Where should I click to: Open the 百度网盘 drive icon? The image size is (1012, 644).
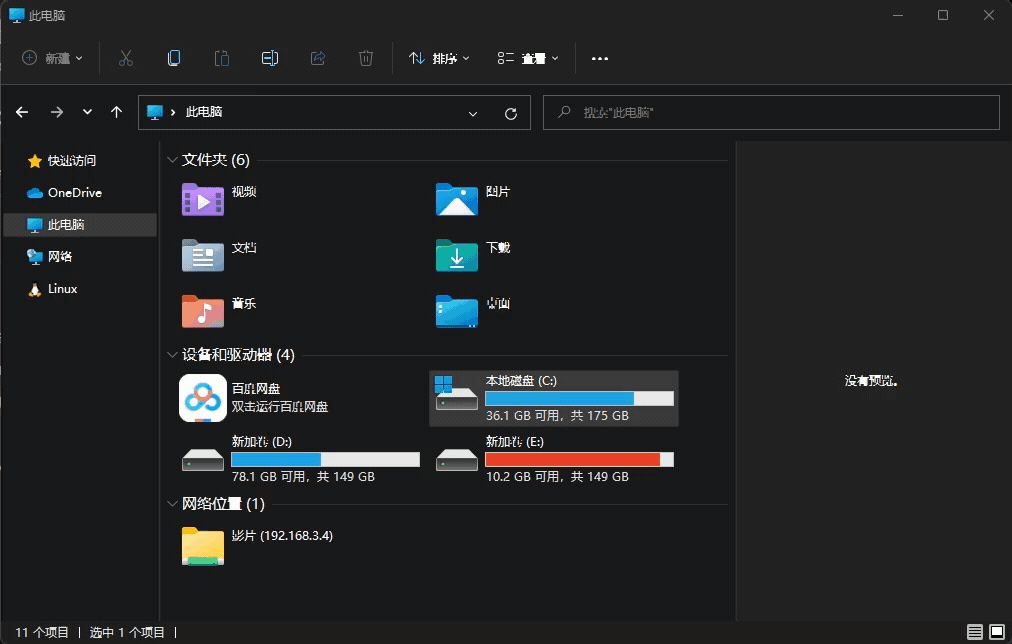coord(203,398)
